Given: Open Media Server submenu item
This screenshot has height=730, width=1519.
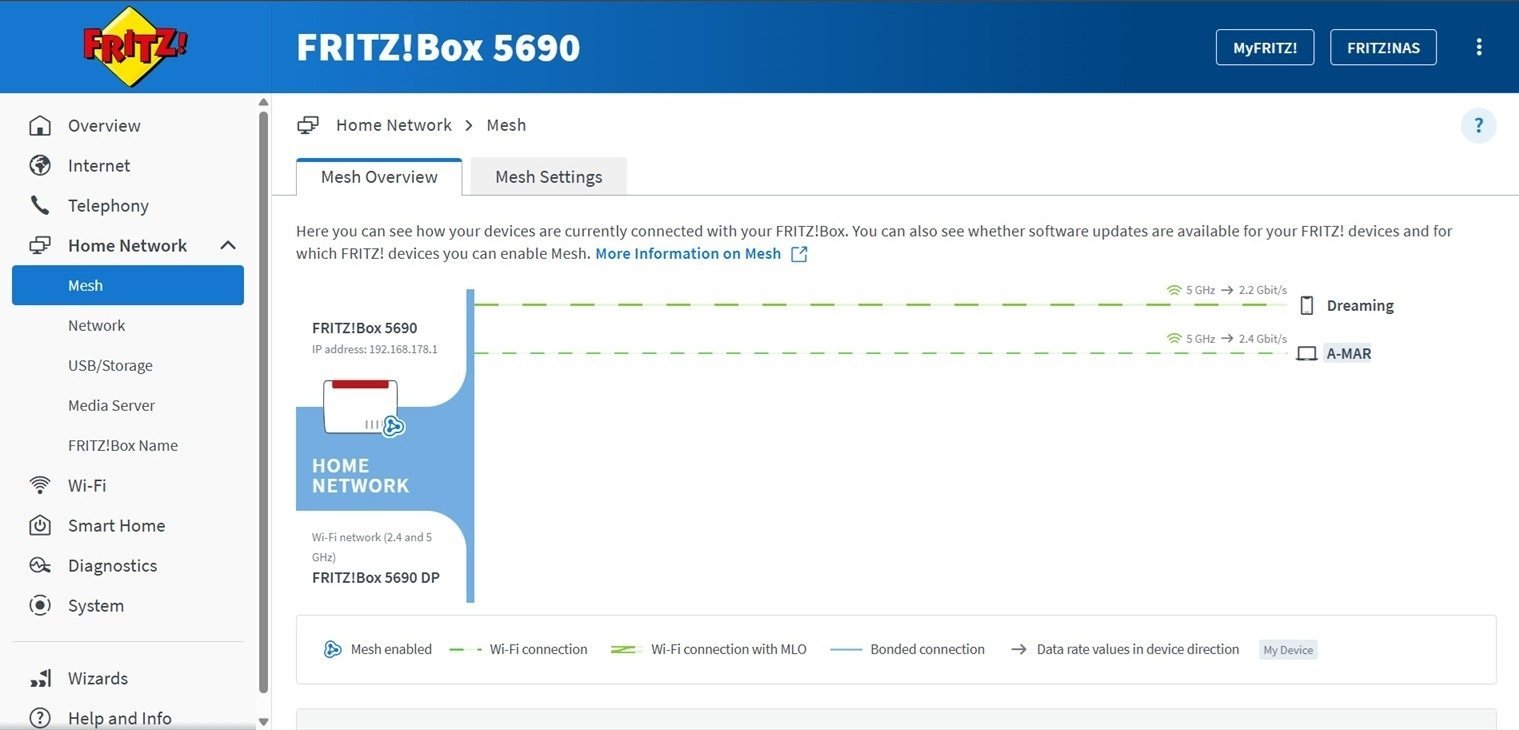Looking at the screenshot, I should [112, 406].
